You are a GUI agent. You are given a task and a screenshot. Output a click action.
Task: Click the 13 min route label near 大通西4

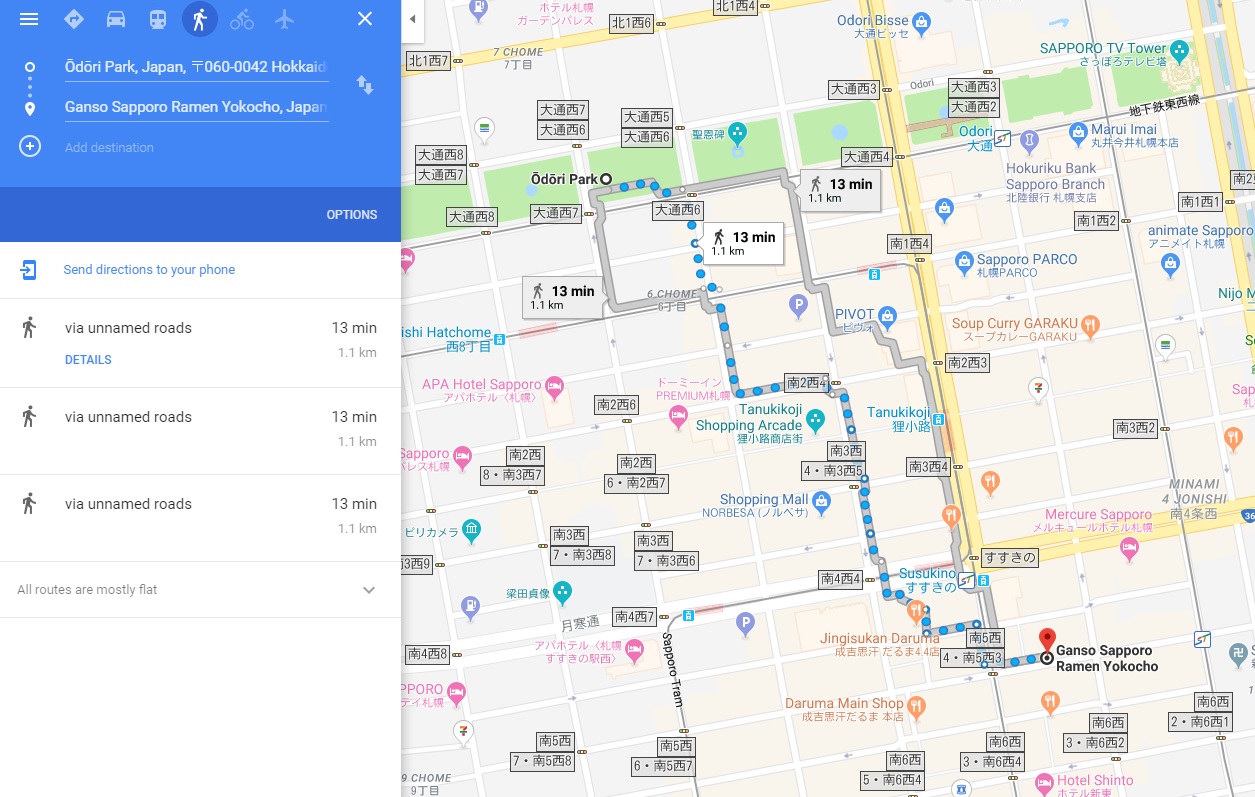840,190
